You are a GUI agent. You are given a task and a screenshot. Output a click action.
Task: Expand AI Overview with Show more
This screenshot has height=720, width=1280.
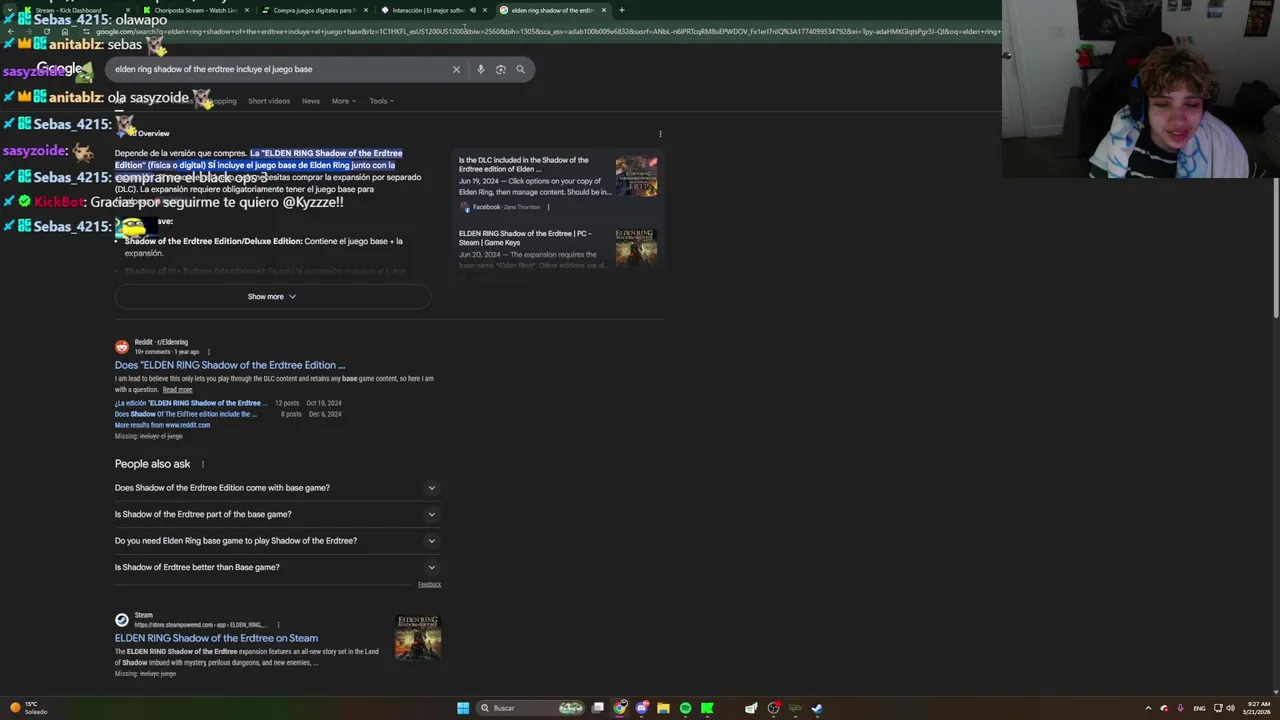[x=272, y=297]
